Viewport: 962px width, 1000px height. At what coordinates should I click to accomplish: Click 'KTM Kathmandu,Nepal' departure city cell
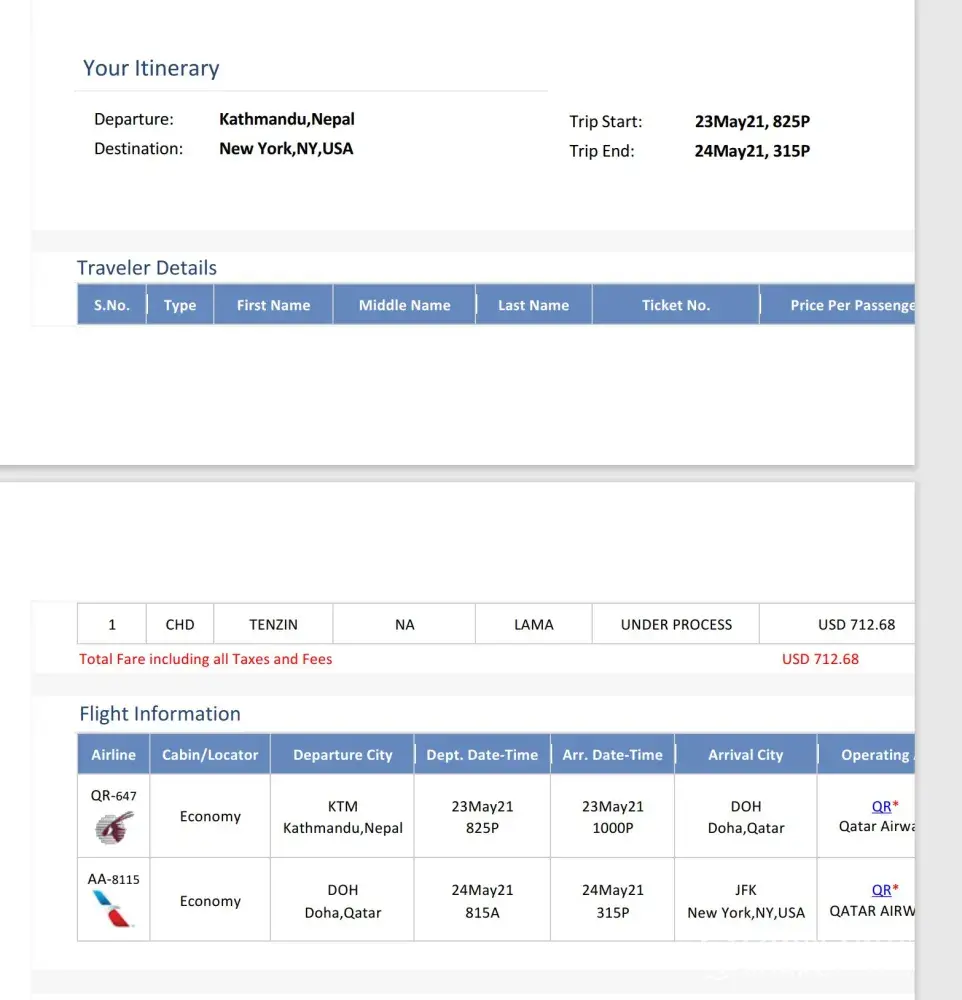pyautogui.click(x=343, y=816)
